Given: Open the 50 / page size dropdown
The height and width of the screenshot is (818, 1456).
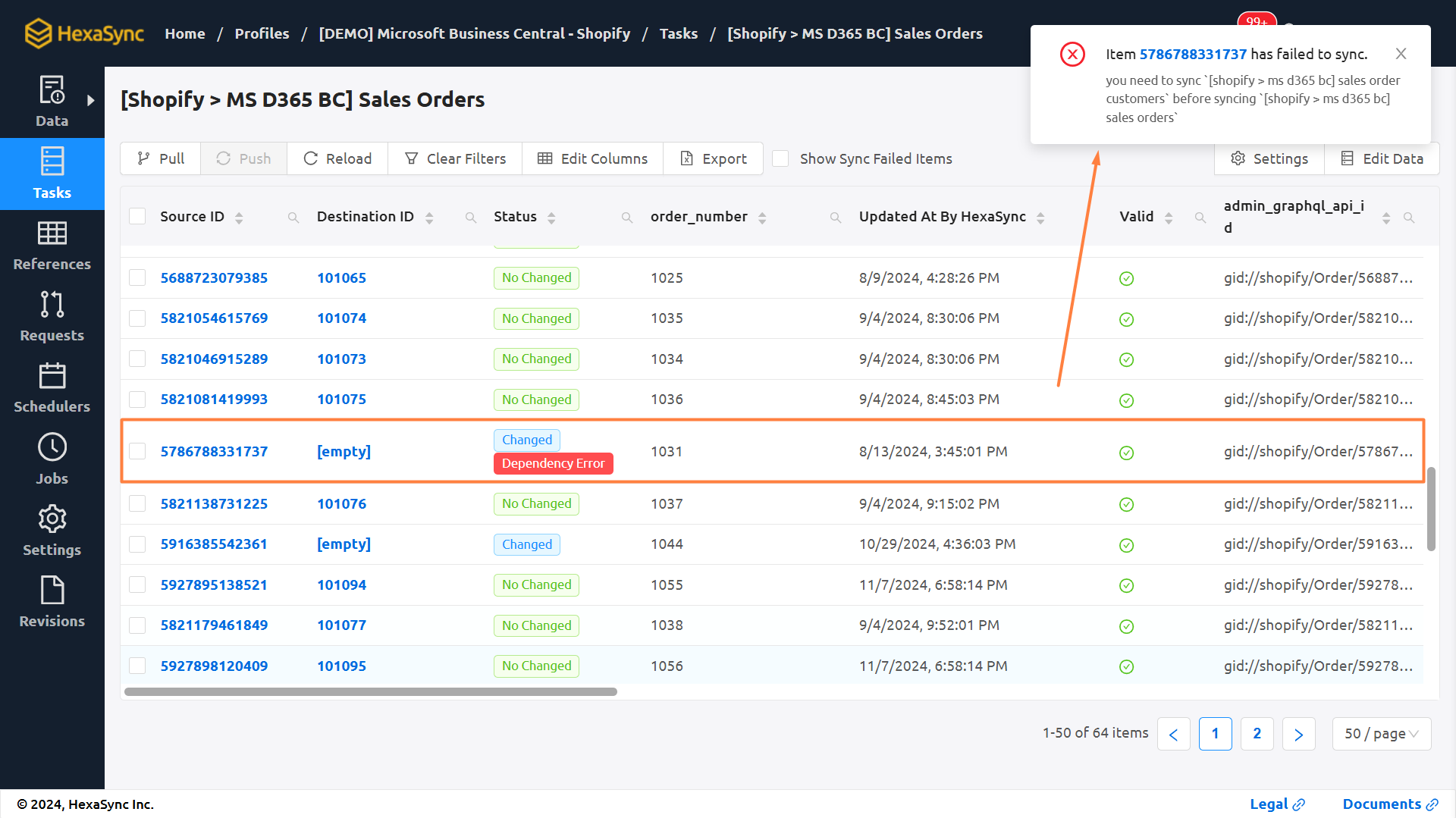Looking at the screenshot, I should [1382, 734].
